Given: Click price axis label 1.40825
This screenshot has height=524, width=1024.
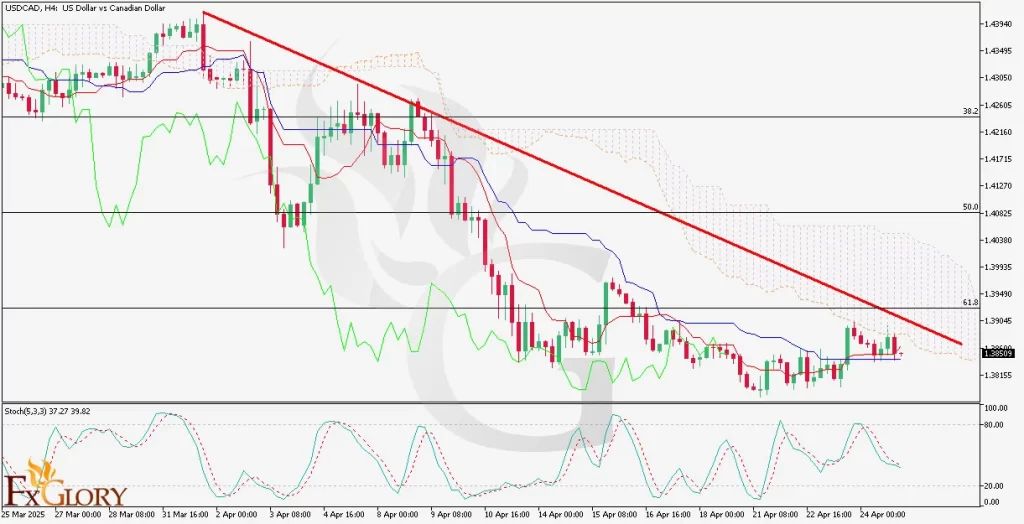Looking at the screenshot, I should tap(1000, 213).
